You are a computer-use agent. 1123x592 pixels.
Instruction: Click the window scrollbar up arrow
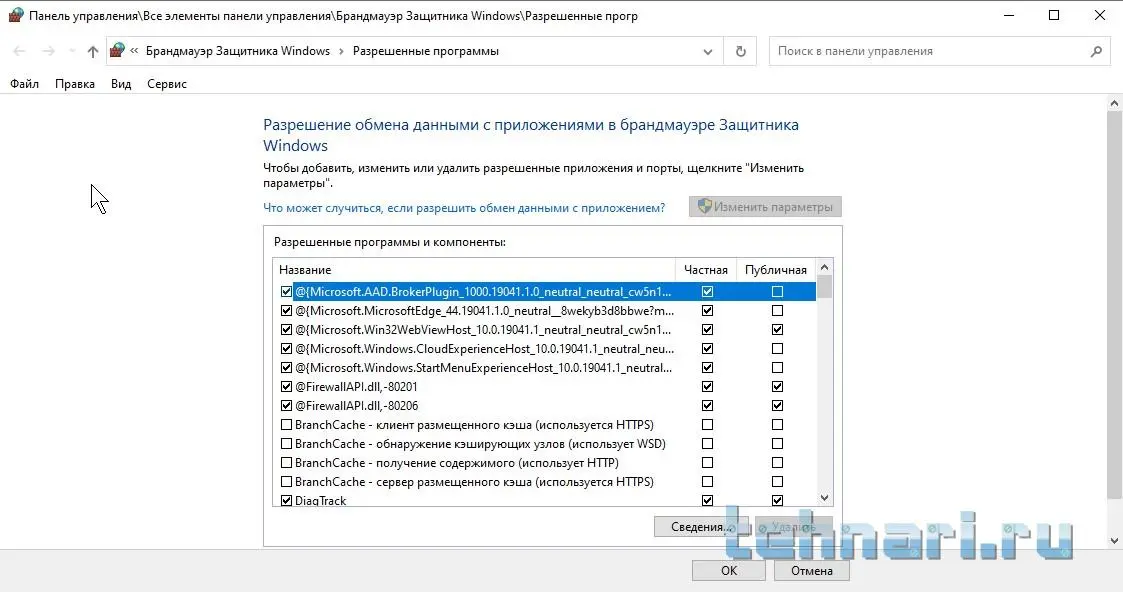[1114, 103]
